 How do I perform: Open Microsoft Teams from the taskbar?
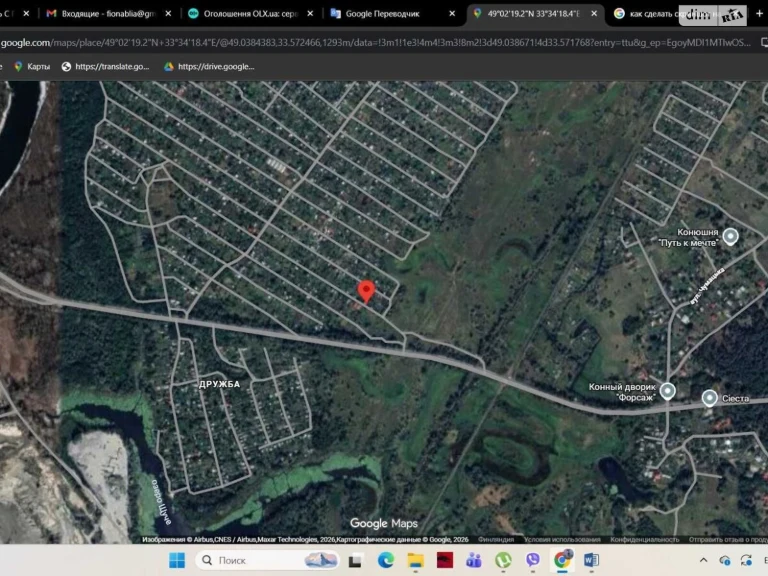(474, 560)
